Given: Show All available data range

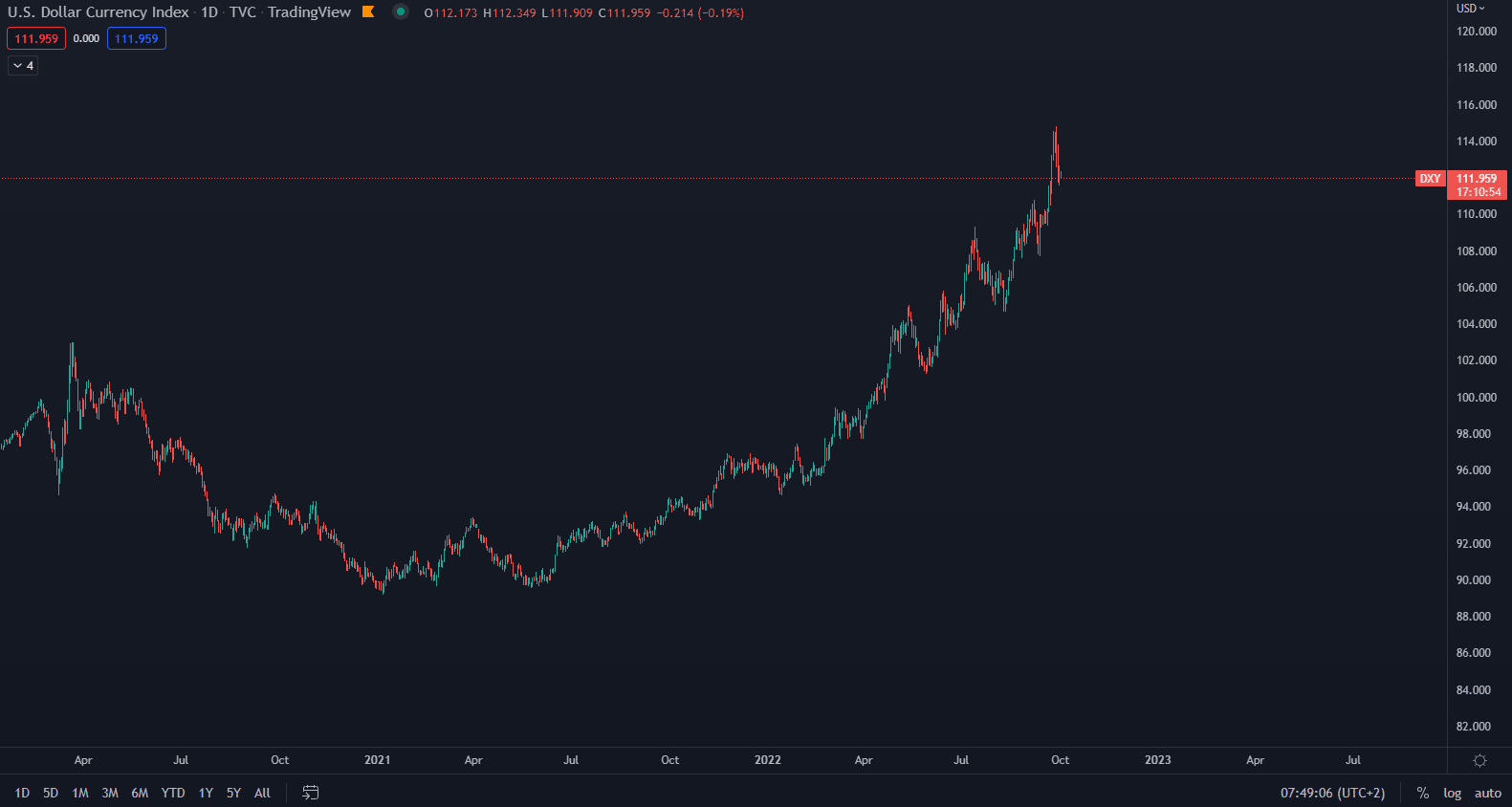Looking at the screenshot, I should coord(262,793).
